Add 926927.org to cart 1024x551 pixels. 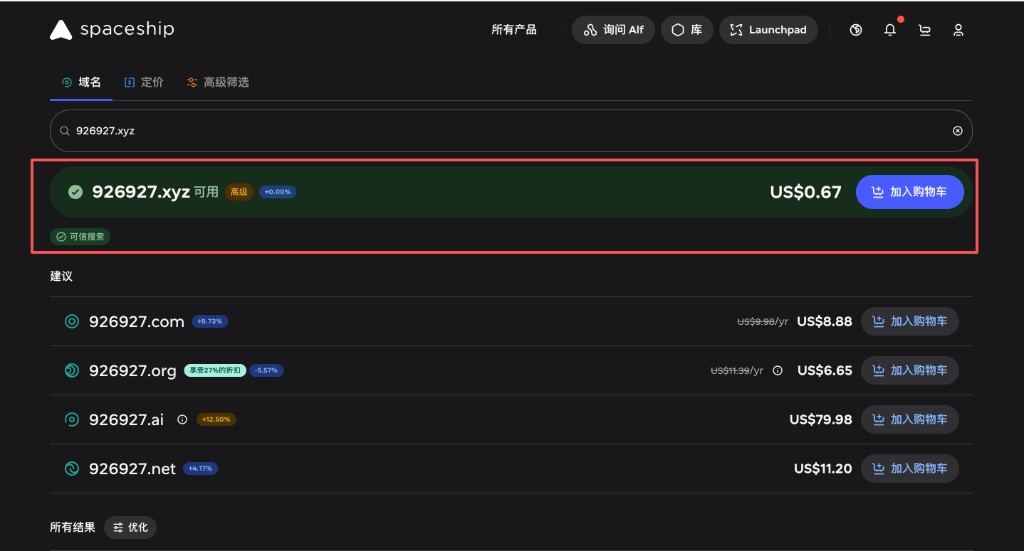tap(910, 370)
